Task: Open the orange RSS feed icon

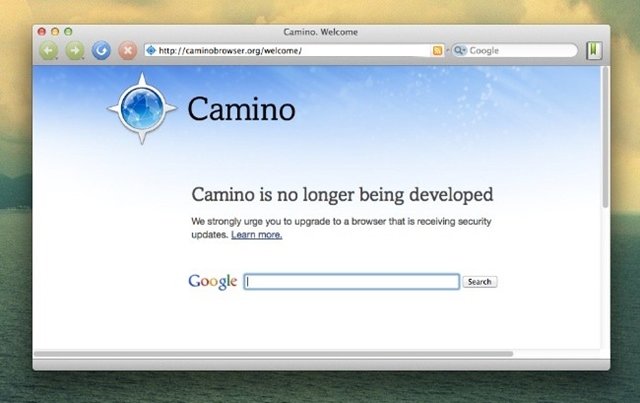Action: pos(437,51)
